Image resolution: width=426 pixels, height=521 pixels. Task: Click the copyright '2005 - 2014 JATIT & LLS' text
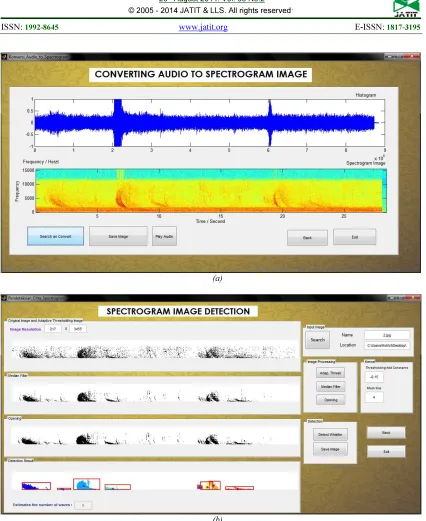[210, 10]
